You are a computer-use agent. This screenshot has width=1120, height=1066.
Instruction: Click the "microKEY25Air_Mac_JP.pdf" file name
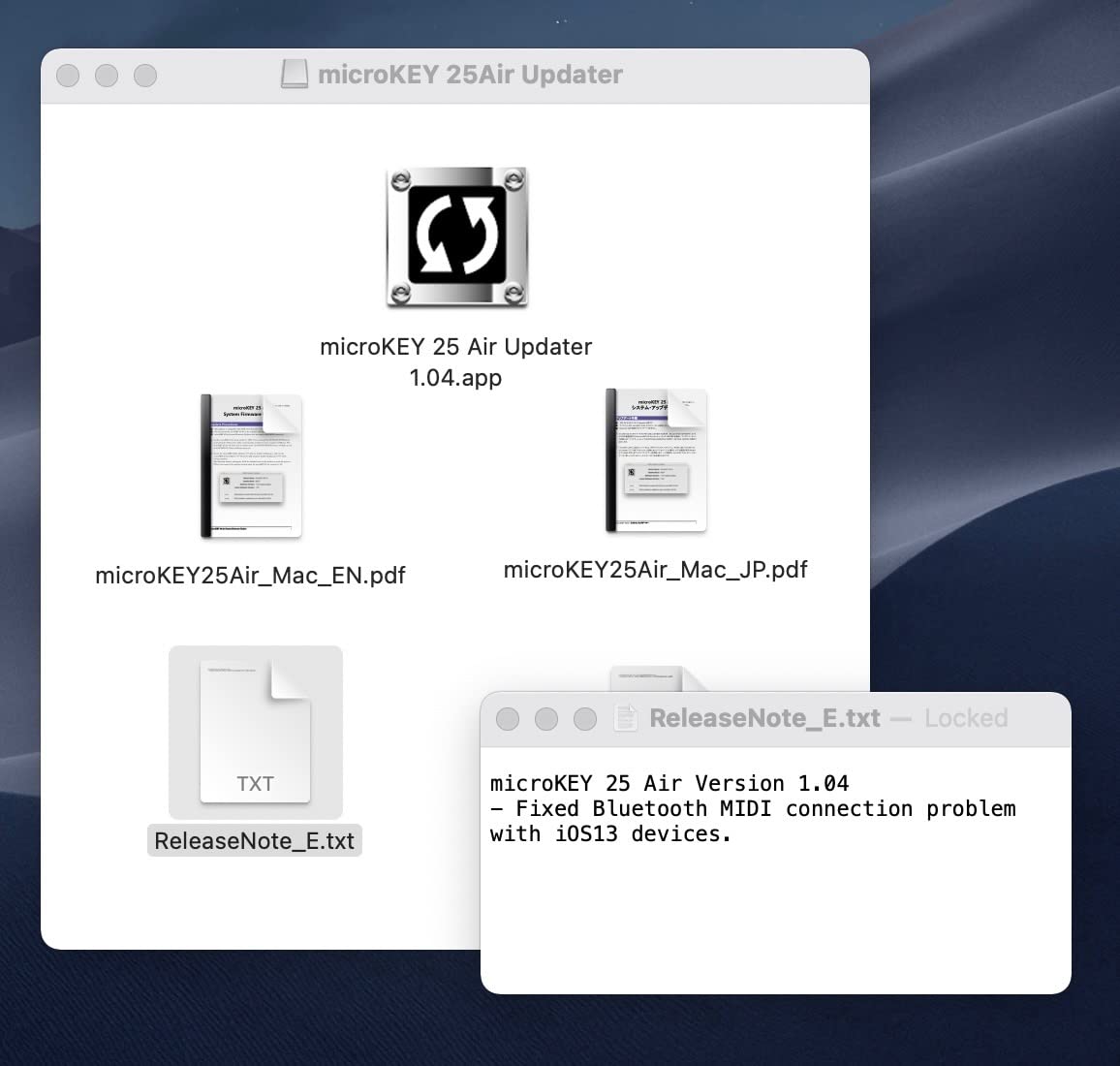click(655, 570)
